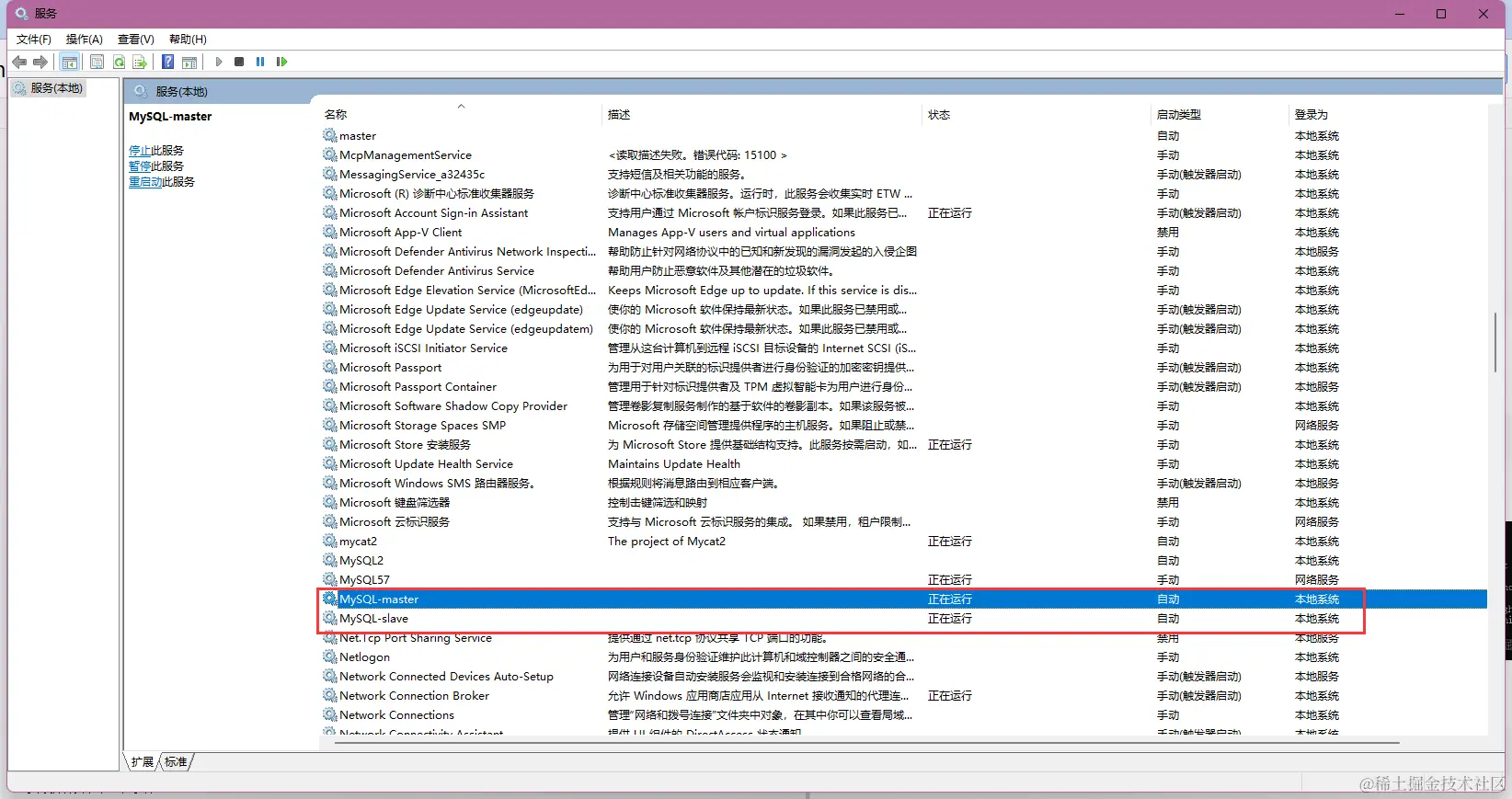The image size is (1512, 799).
Task: Click 'The project of Mycat2' description
Action: click(x=667, y=541)
